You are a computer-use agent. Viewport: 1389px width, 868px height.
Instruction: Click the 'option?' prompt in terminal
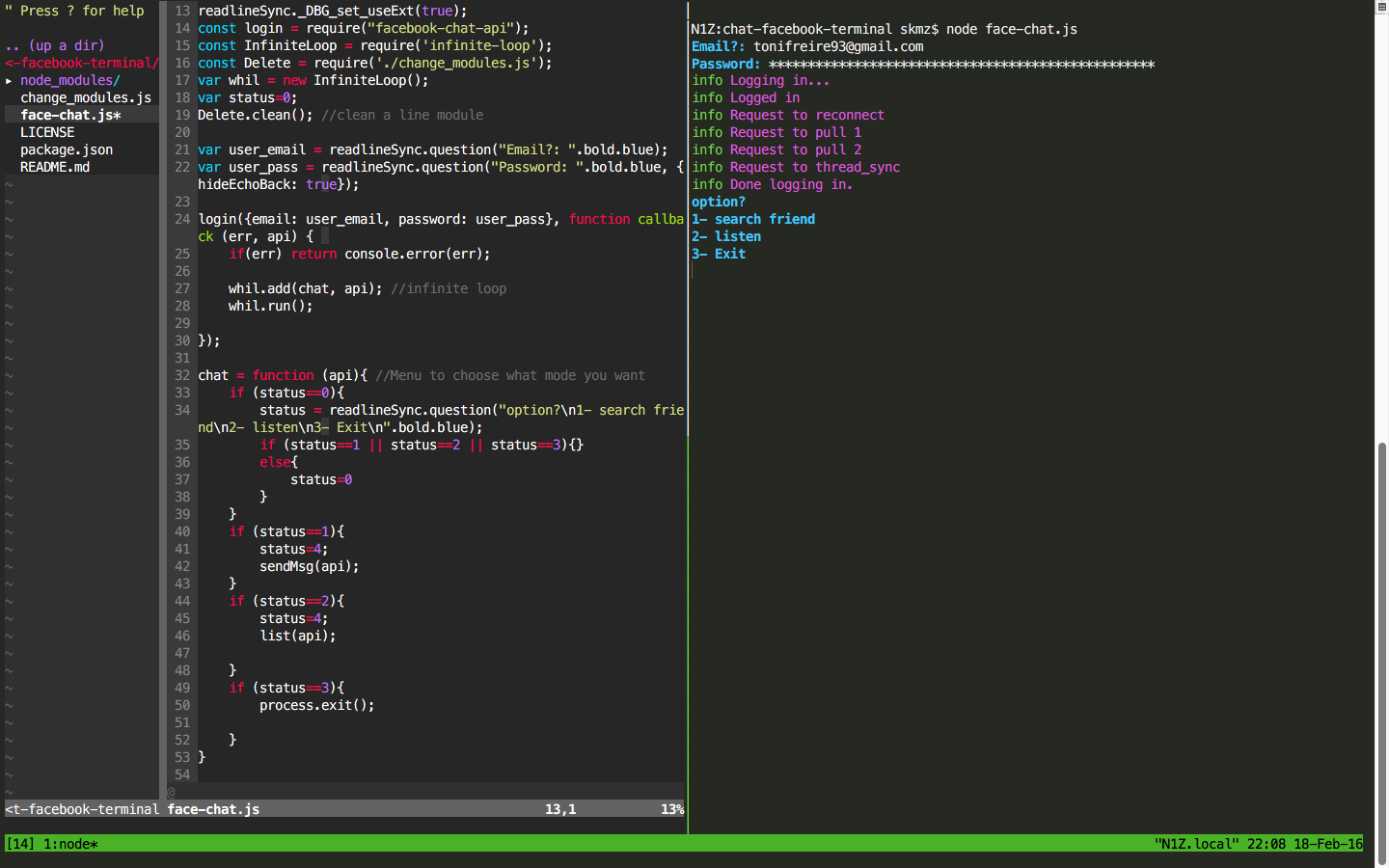coord(719,202)
